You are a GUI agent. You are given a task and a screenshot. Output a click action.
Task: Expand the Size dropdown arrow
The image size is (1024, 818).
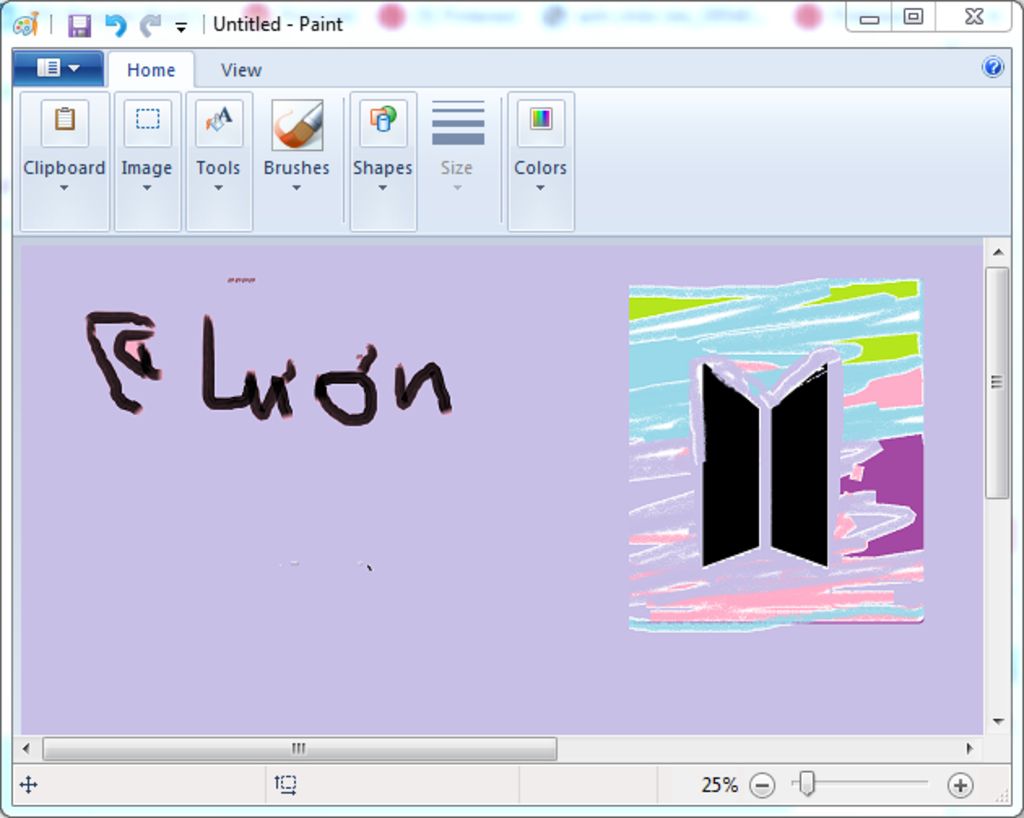point(457,188)
